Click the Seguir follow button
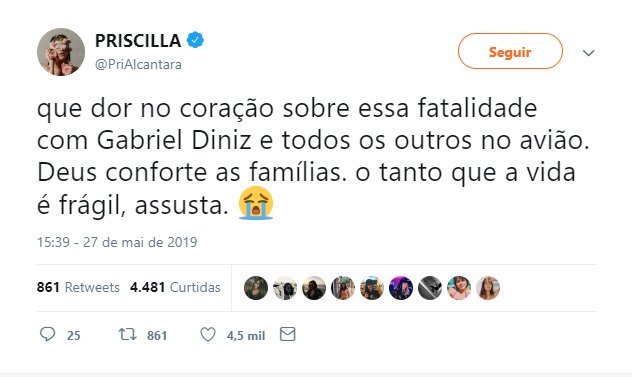The height and width of the screenshot is (377, 632). pyautogui.click(x=510, y=51)
